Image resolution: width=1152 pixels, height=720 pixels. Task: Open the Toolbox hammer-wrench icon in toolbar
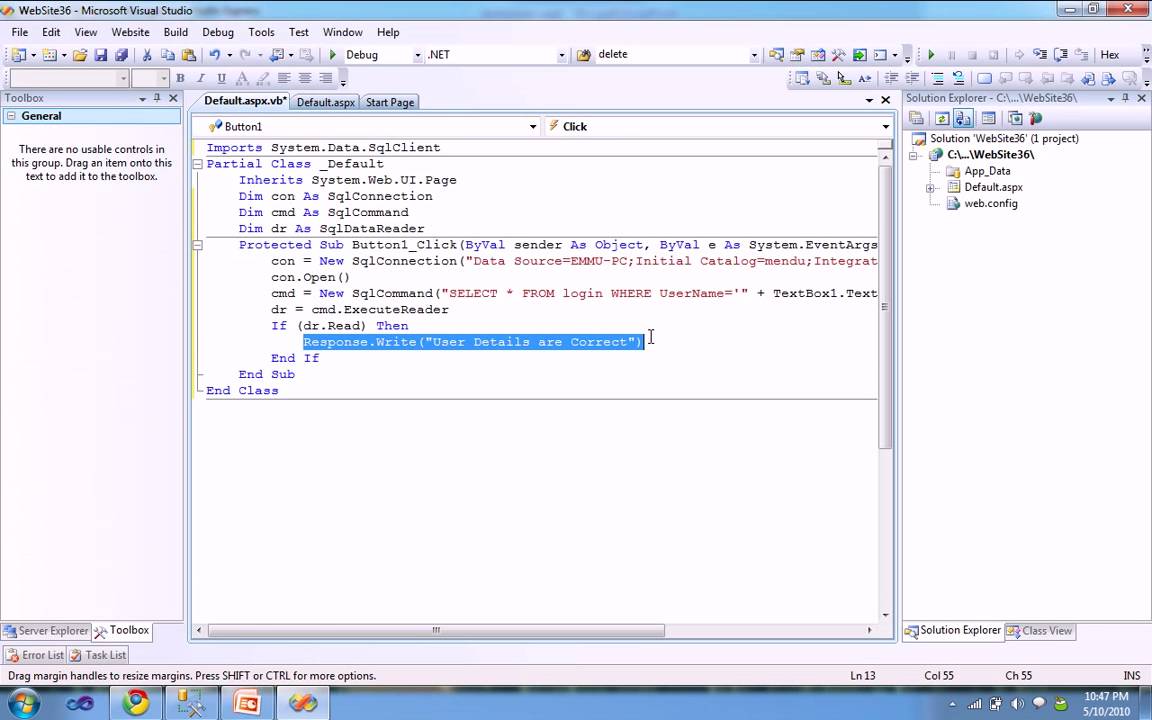[x=838, y=55]
